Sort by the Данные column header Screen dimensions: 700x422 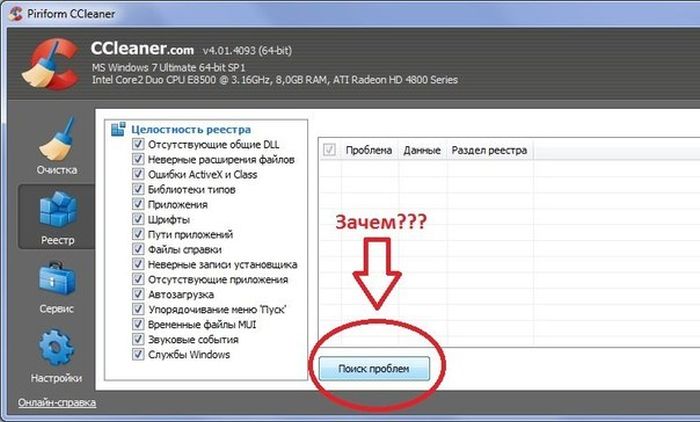421,151
